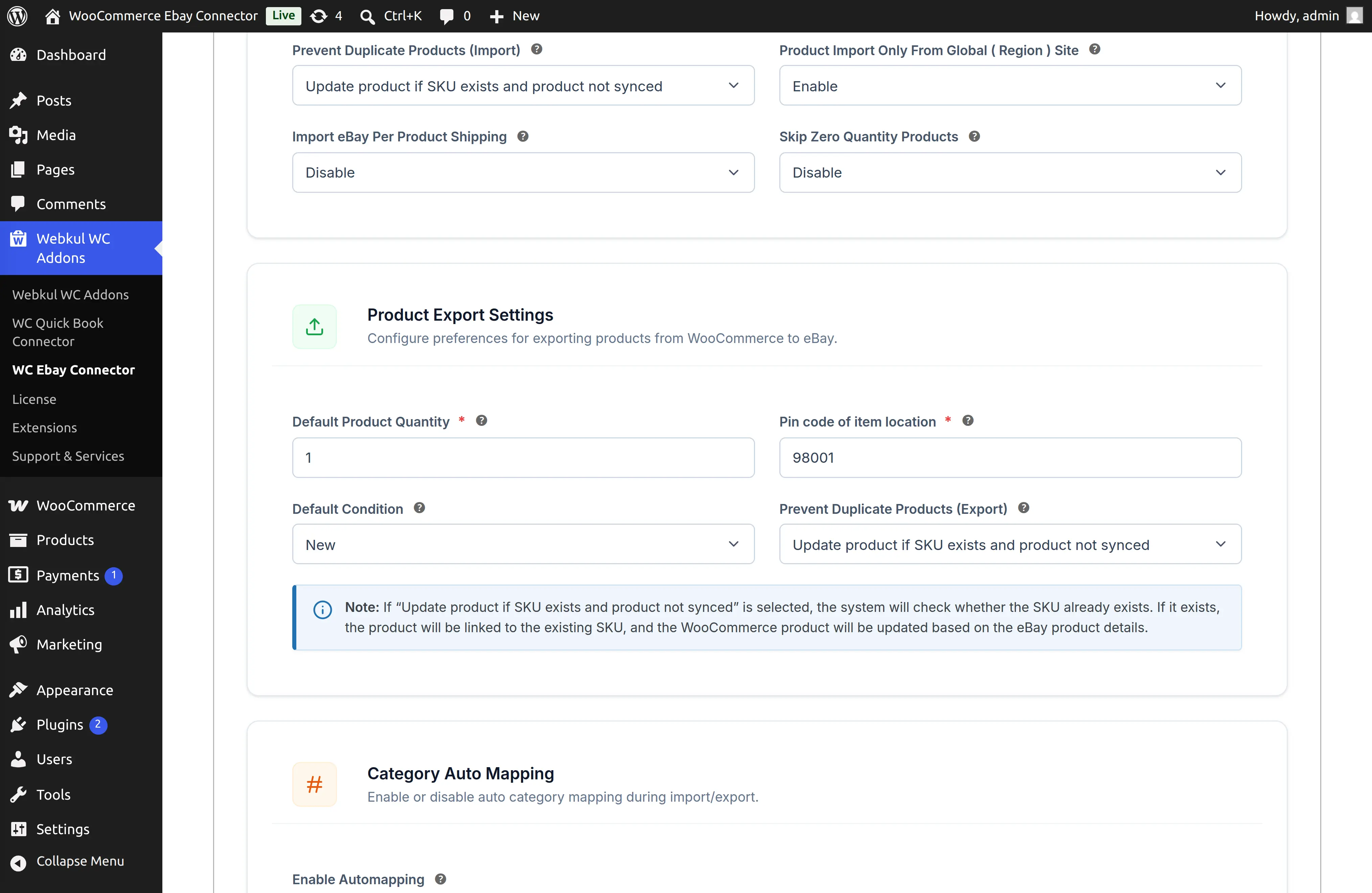The width and height of the screenshot is (1372, 893).
Task: Open Marketing in the sidebar
Action: click(81, 644)
